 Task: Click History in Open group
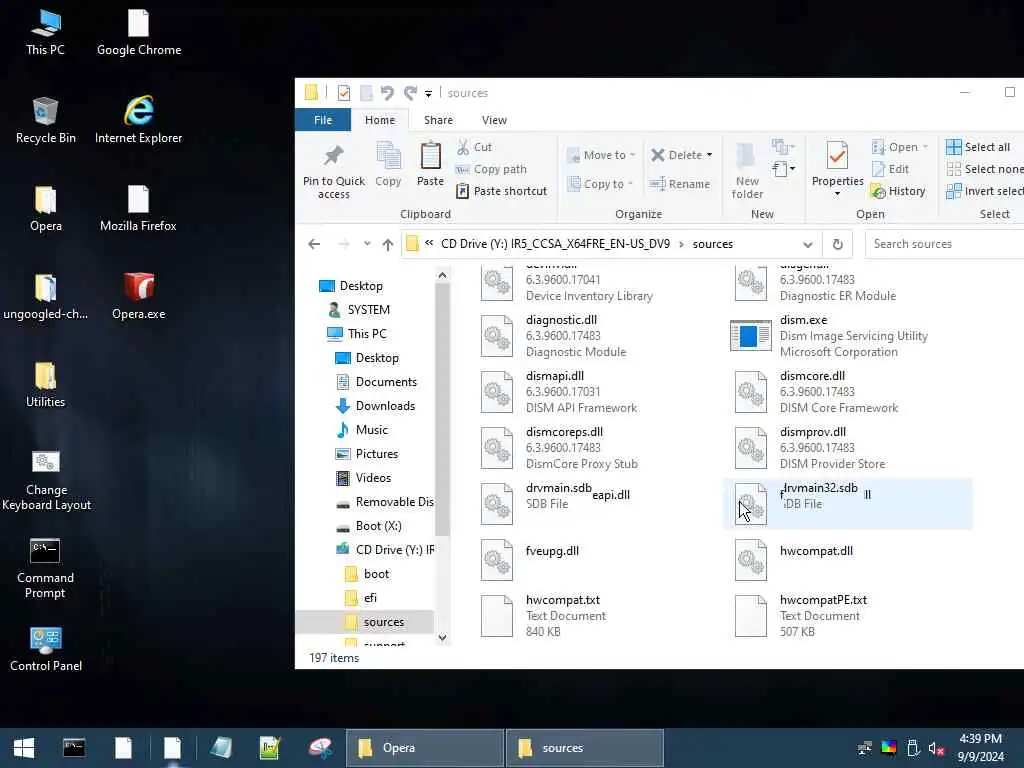(x=899, y=191)
